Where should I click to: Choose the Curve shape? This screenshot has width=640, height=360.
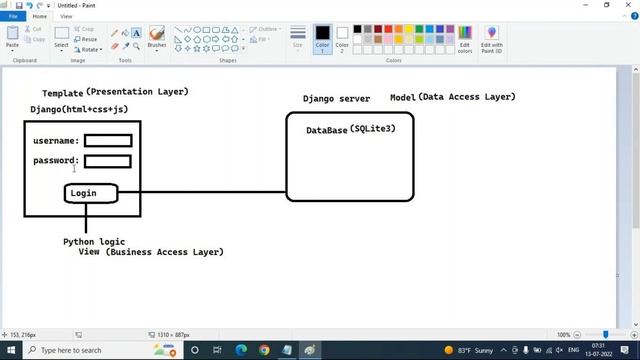pyautogui.click(x=187, y=30)
